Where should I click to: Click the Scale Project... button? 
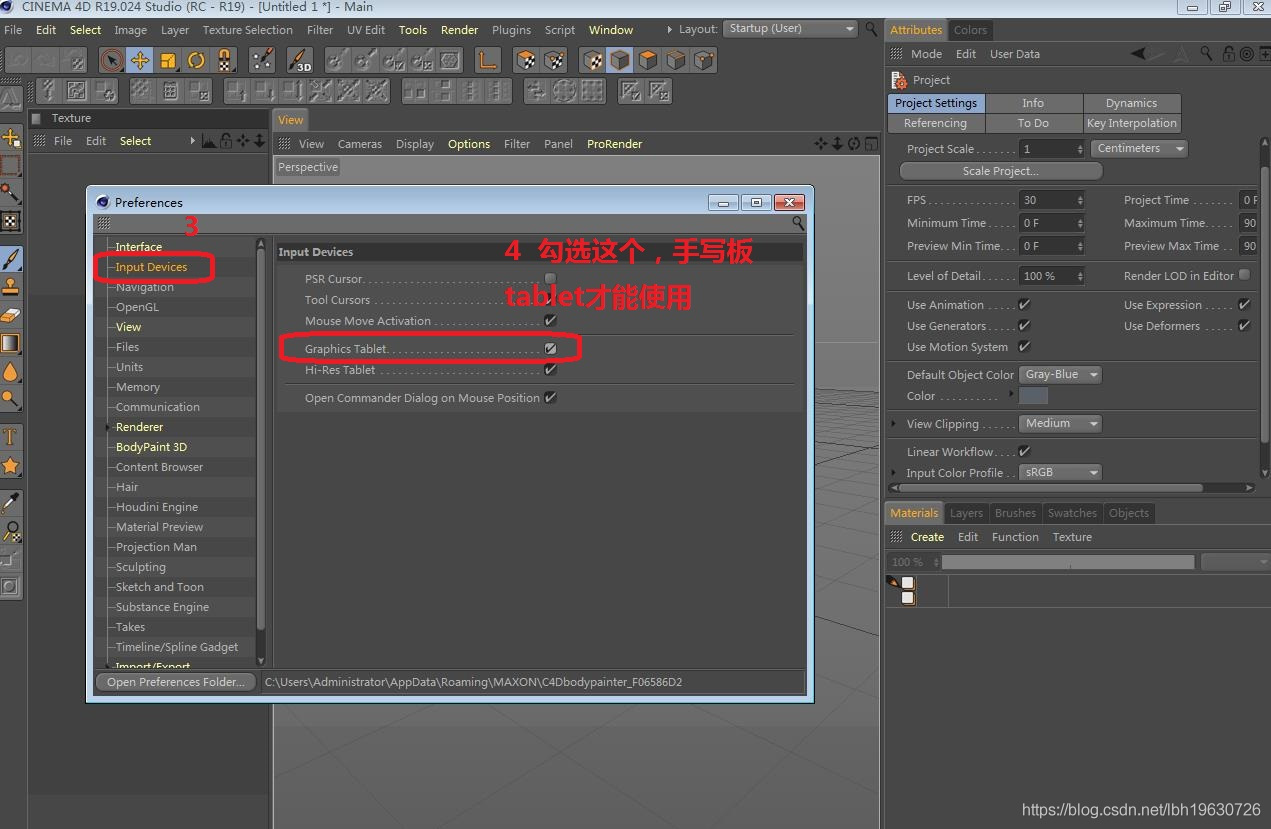coord(1000,171)
